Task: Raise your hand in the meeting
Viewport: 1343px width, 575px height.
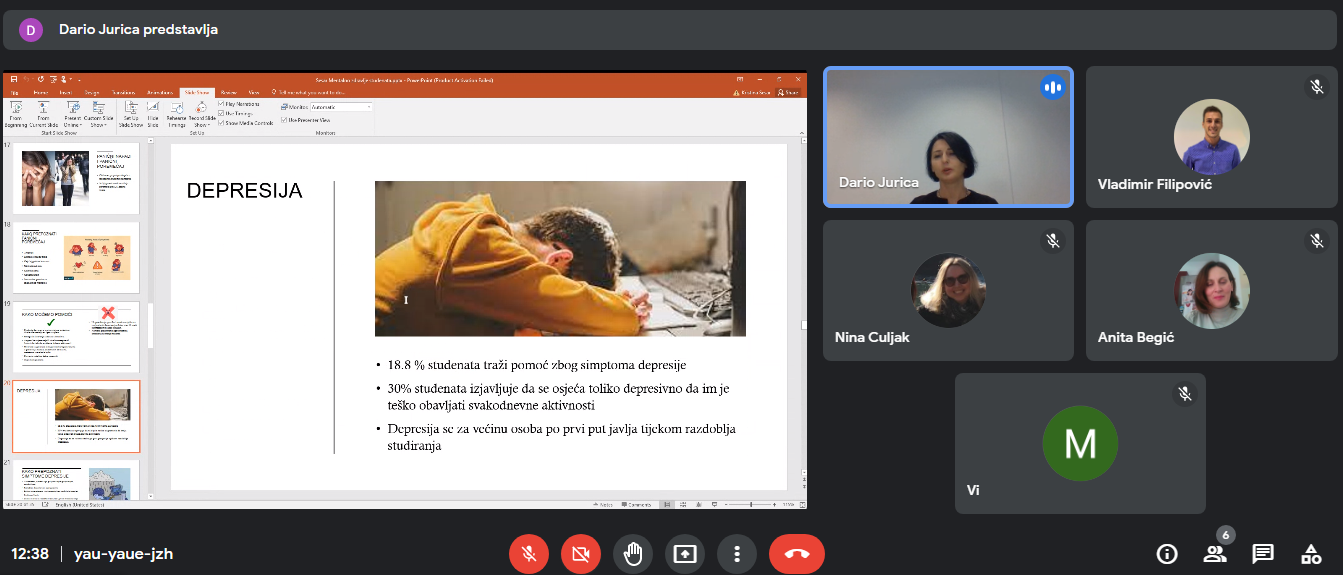Action: 632,554
